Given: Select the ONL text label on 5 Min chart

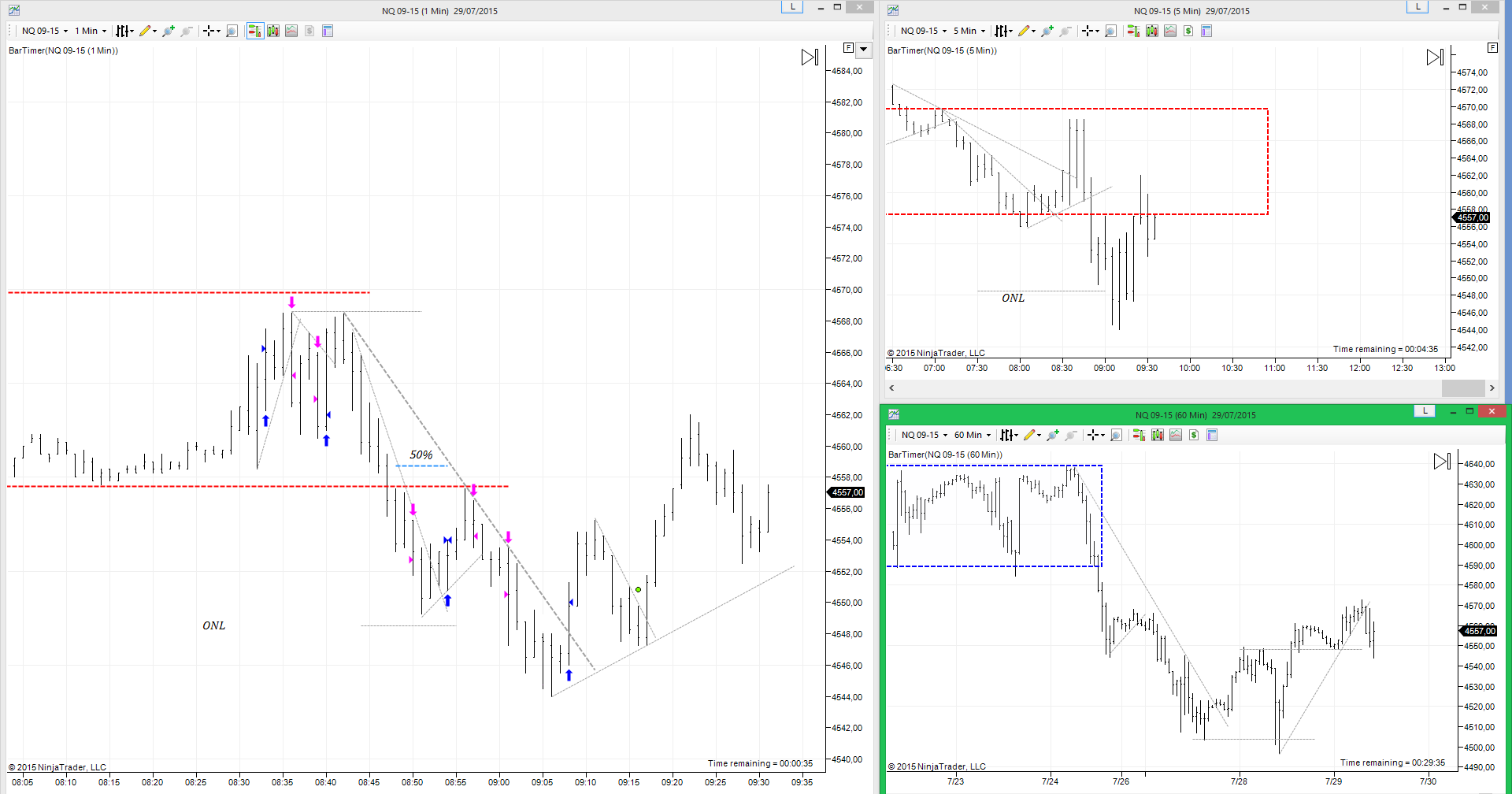Looking at the screenshot, I should pyautogui.click(x=1014, y=298).
